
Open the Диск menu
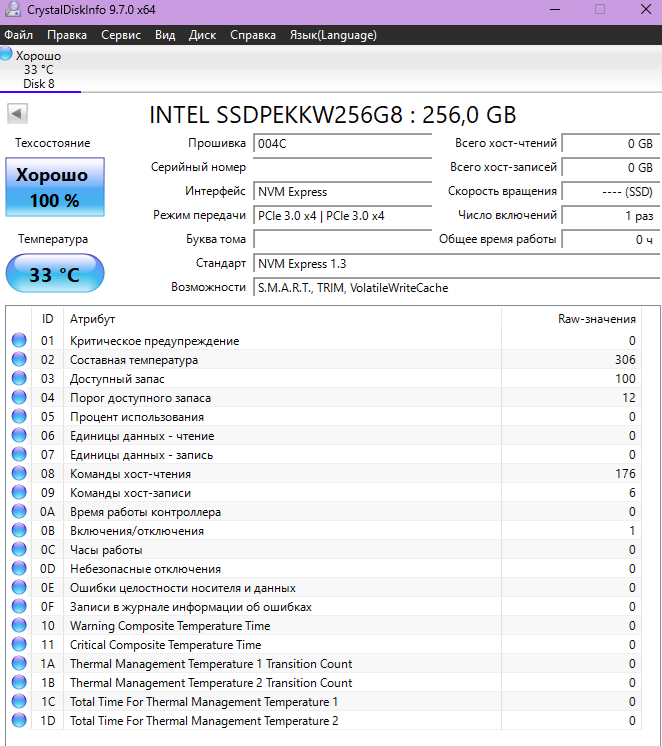(x=202, y=35)
